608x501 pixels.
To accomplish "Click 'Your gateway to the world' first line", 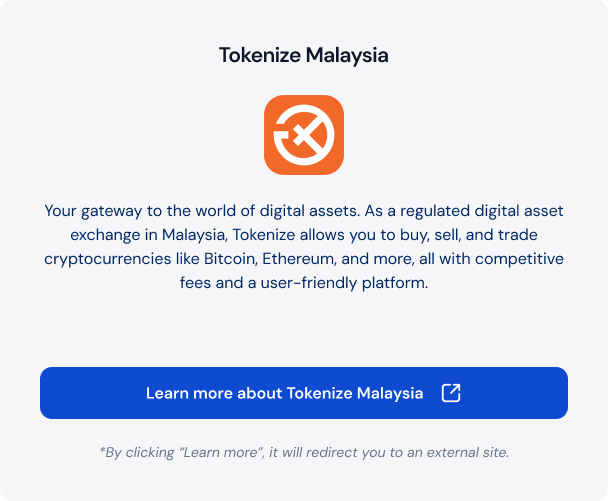I will tap(304, 211).
